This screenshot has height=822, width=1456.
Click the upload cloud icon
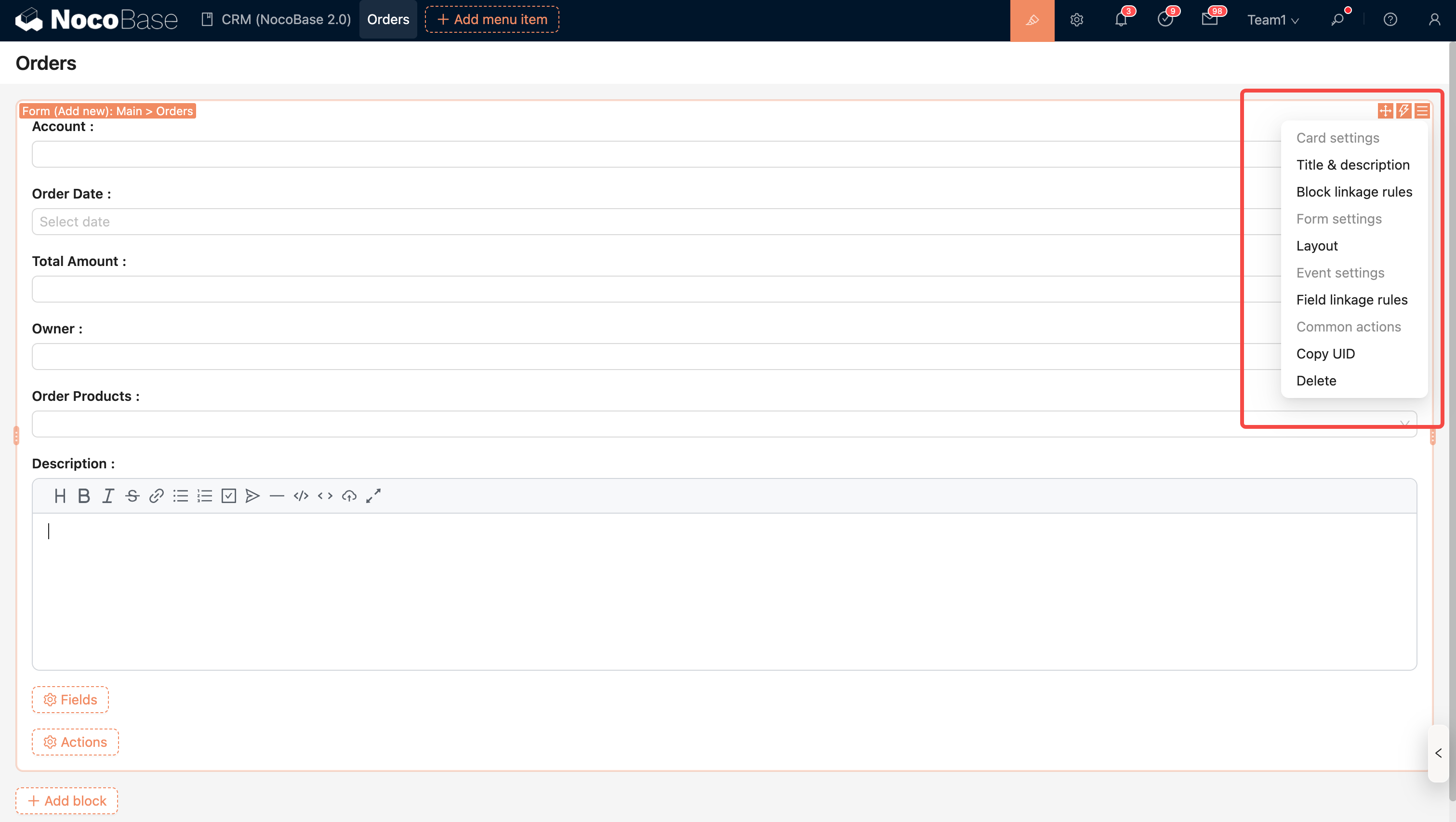[349, 496]
